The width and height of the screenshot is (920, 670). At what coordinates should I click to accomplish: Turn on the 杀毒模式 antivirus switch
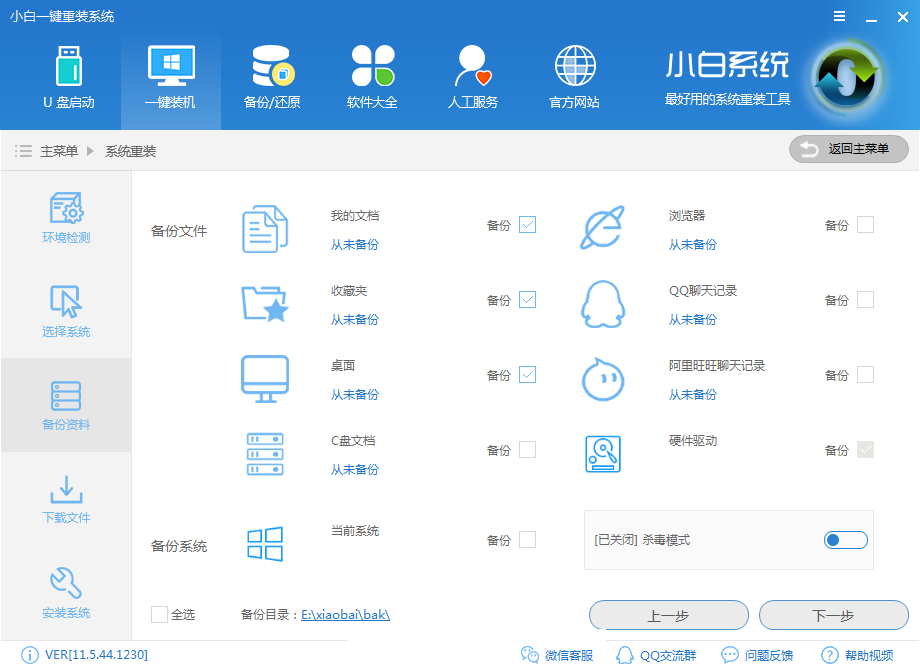point(845,539)
